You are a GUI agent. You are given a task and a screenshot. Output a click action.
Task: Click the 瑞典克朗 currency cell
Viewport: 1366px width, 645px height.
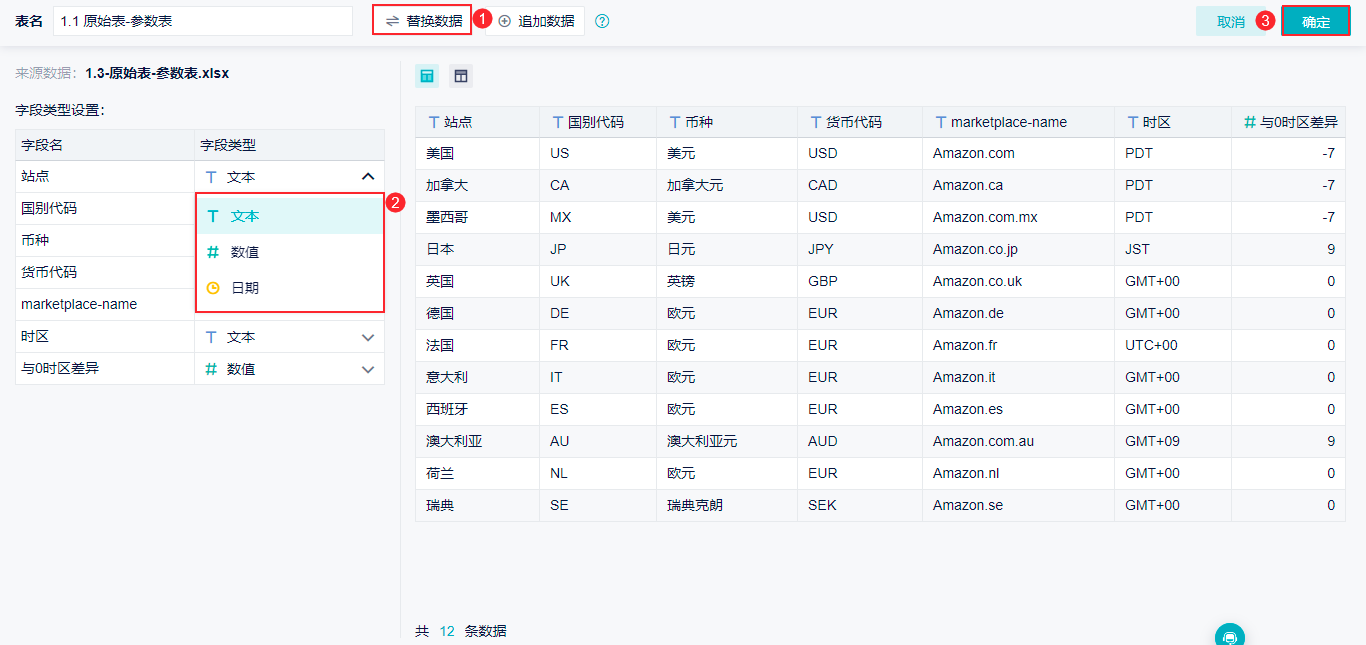[727, 505]
